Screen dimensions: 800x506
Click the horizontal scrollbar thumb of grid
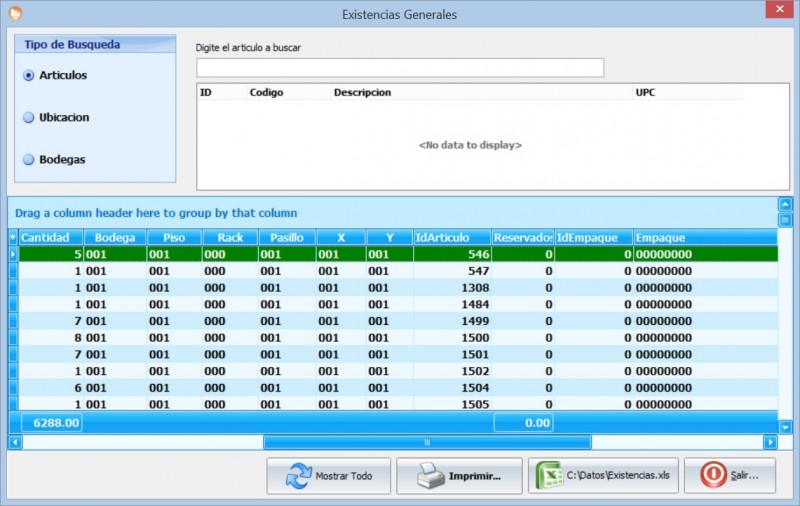tap(427, 442)
